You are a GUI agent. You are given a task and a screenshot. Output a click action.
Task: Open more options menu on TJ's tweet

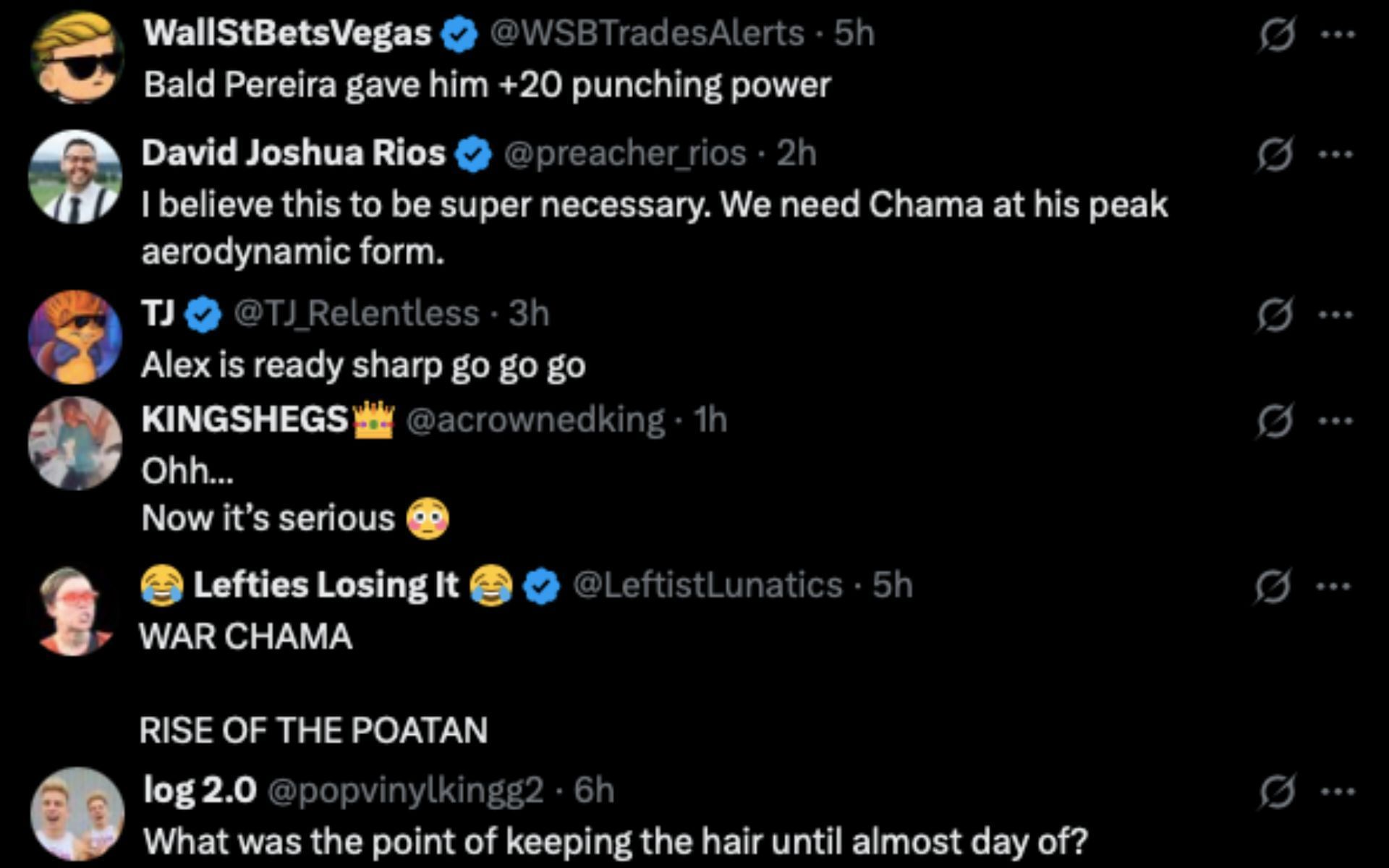coord(1335,315)
